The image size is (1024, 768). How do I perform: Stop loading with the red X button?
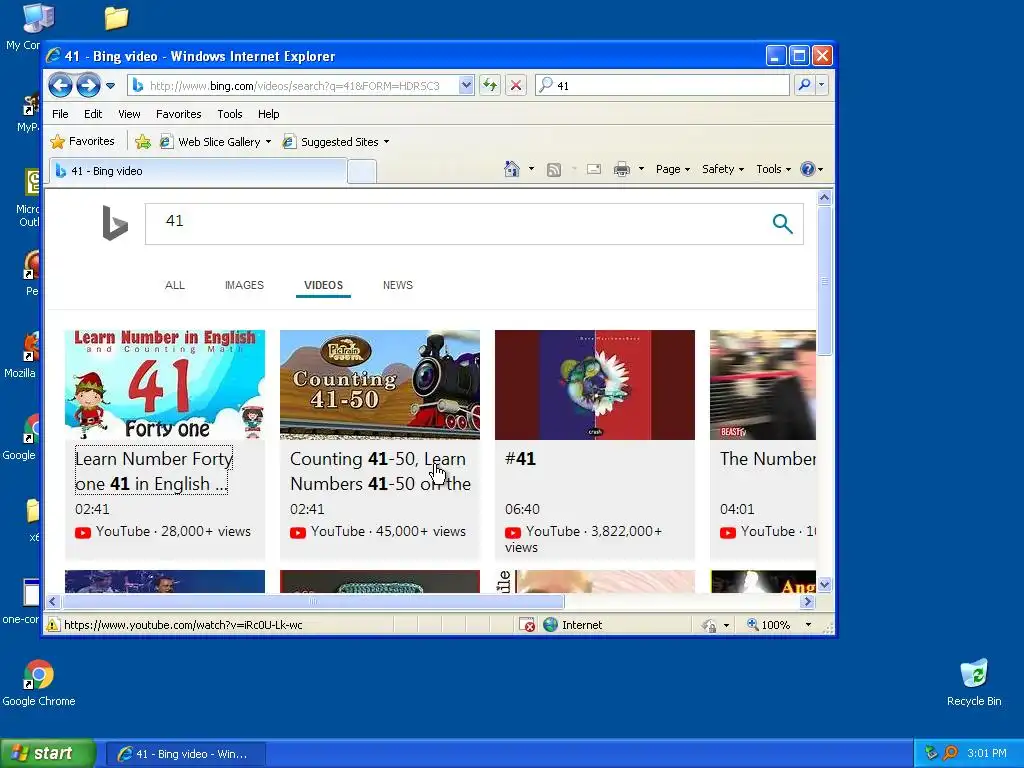point(516,85)
